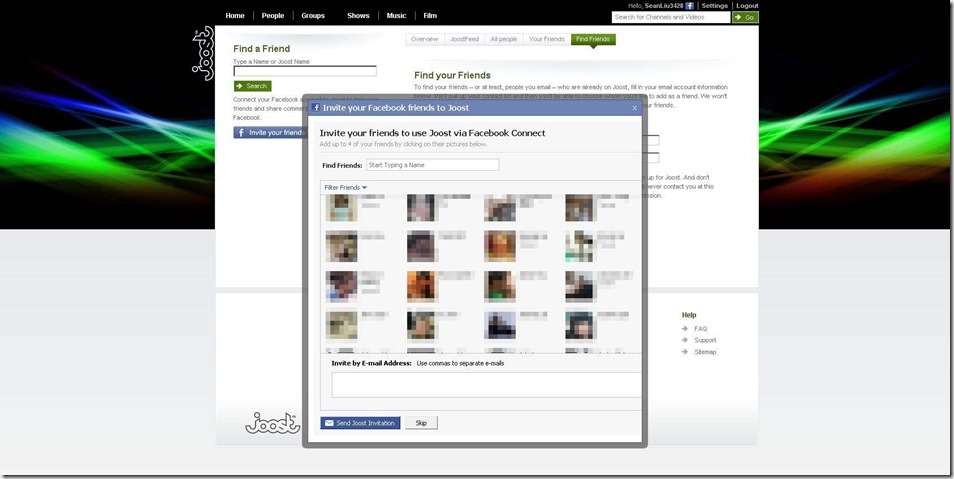
Task: Open the Shows menu item
Action: pyautogui.click(x=358, y=16)
